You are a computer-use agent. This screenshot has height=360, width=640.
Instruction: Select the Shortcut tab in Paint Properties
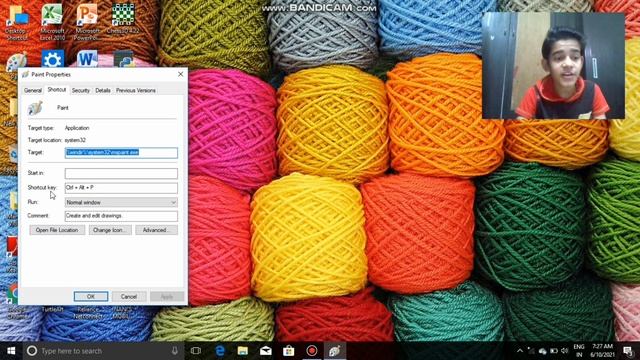pos(57,89)
